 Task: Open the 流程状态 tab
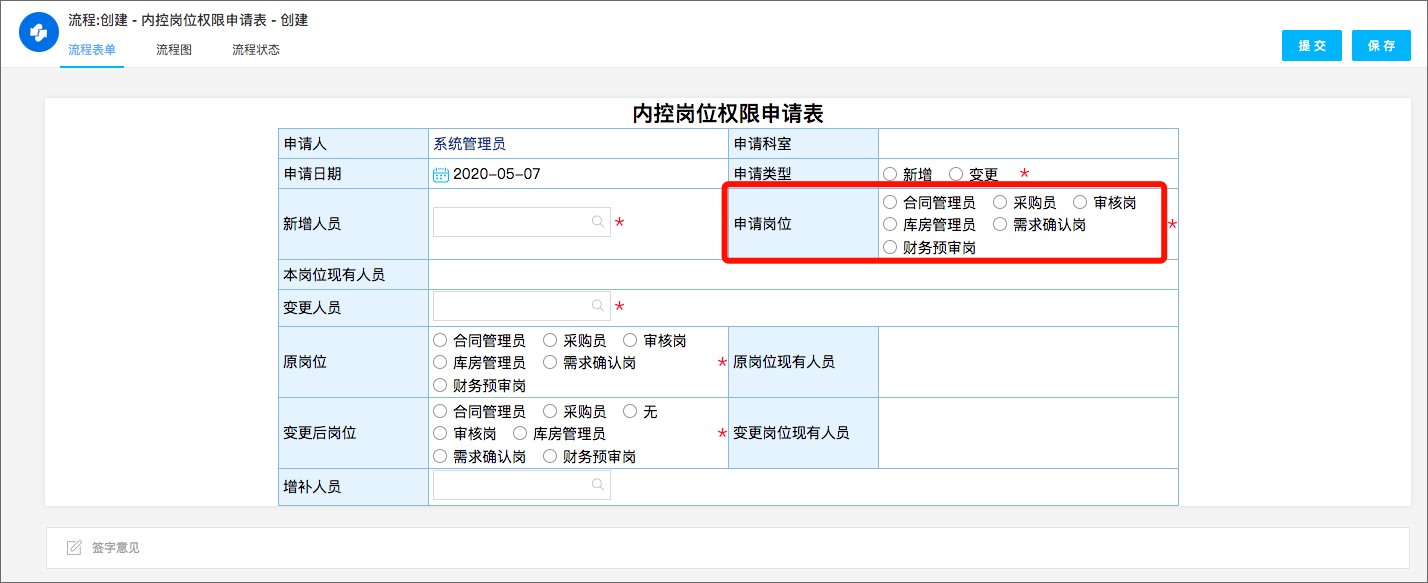(256, 49)
